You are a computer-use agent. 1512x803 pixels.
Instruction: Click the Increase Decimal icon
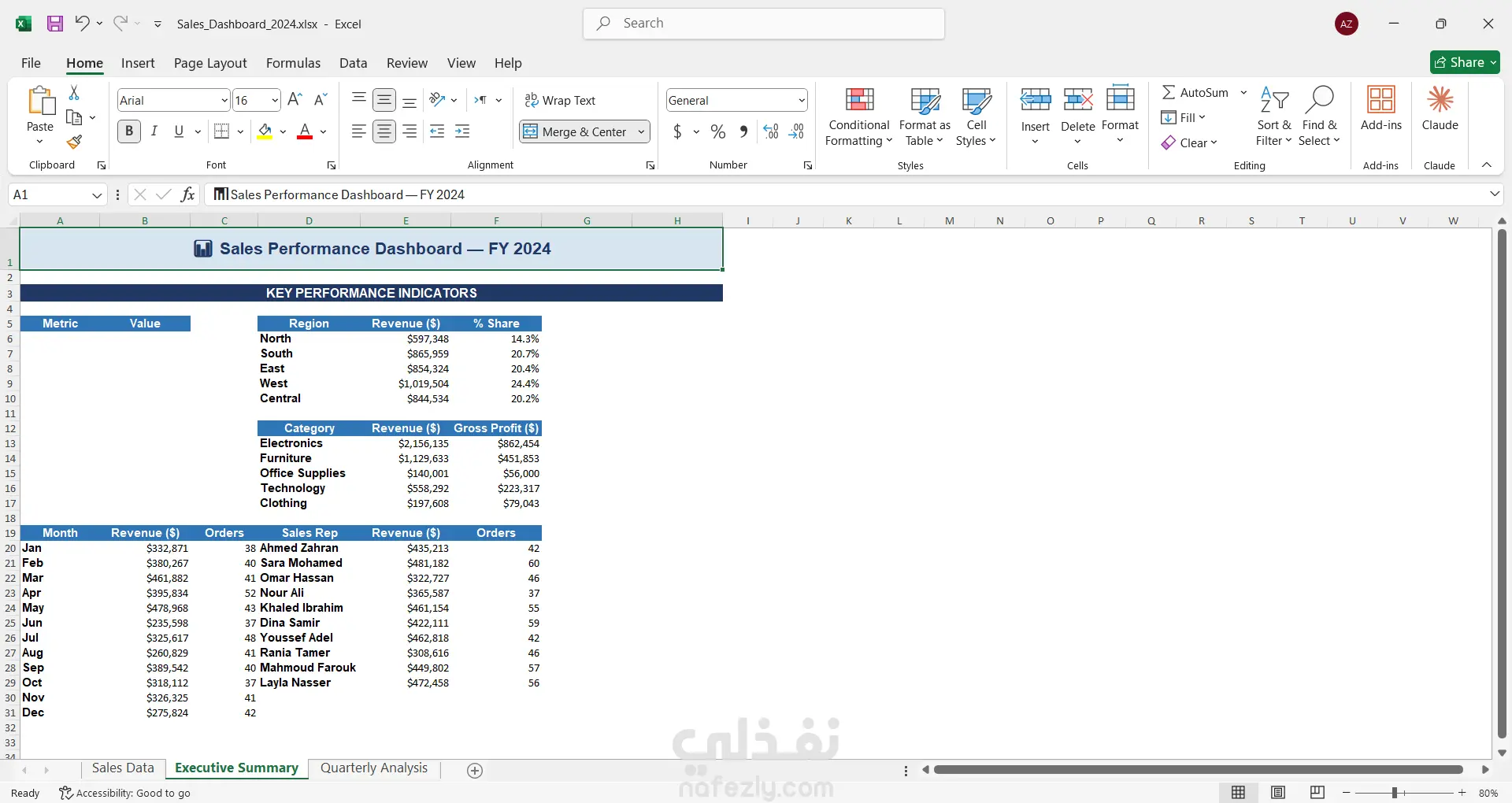point(771,131)
